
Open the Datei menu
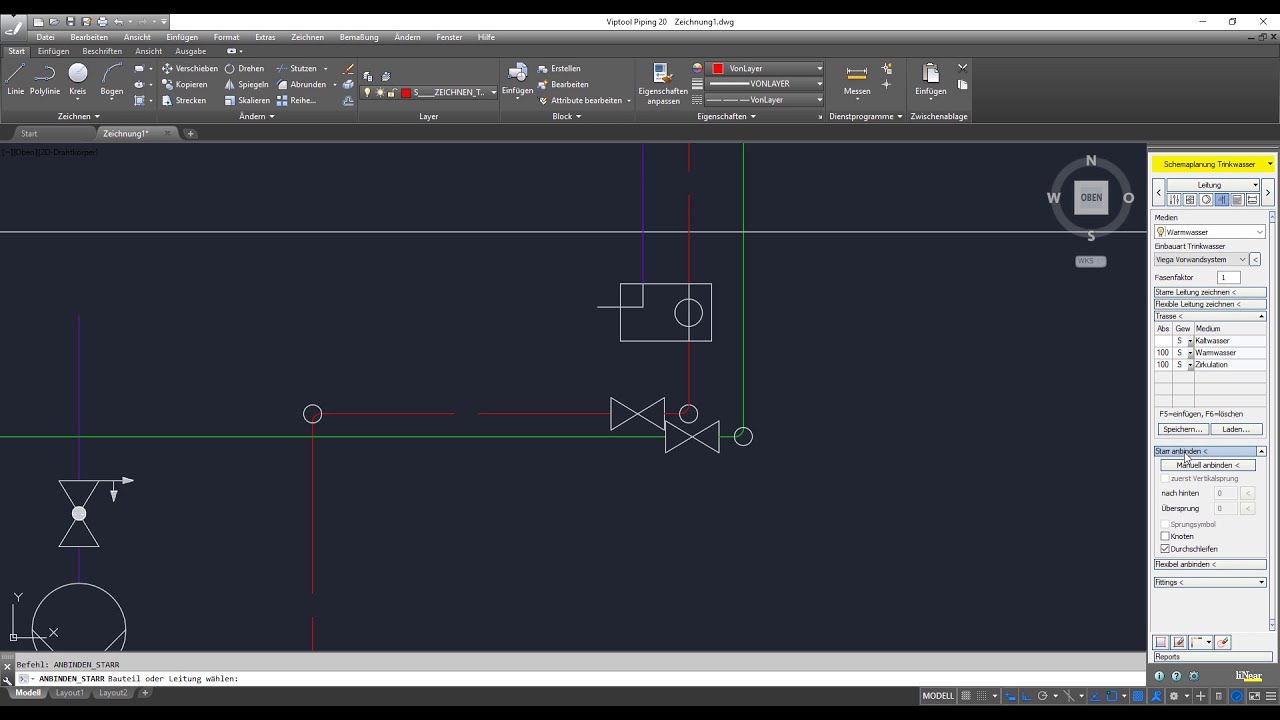tap(45, 37)
